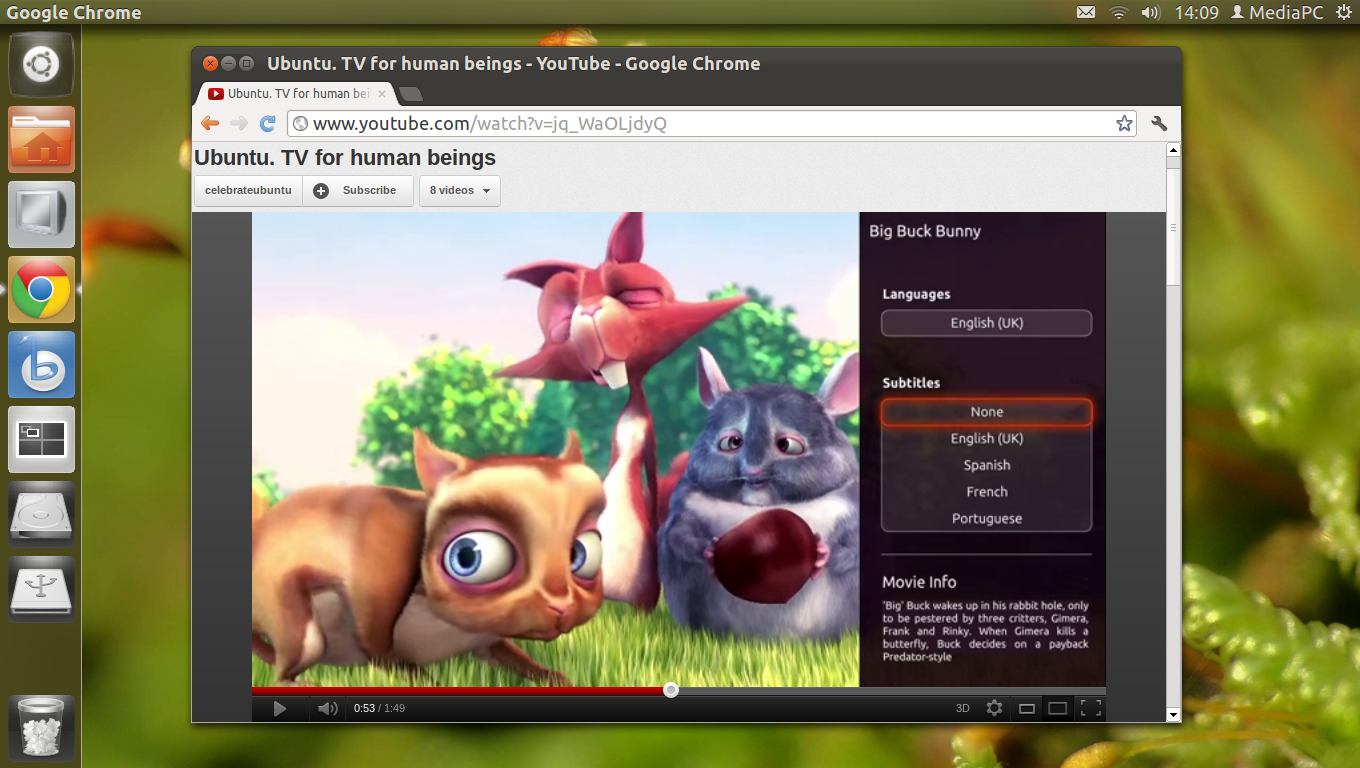The image size is (1360, 768).
Task: Open the blue Banshee-style b application icon
Action: click(x=41, y=365)
